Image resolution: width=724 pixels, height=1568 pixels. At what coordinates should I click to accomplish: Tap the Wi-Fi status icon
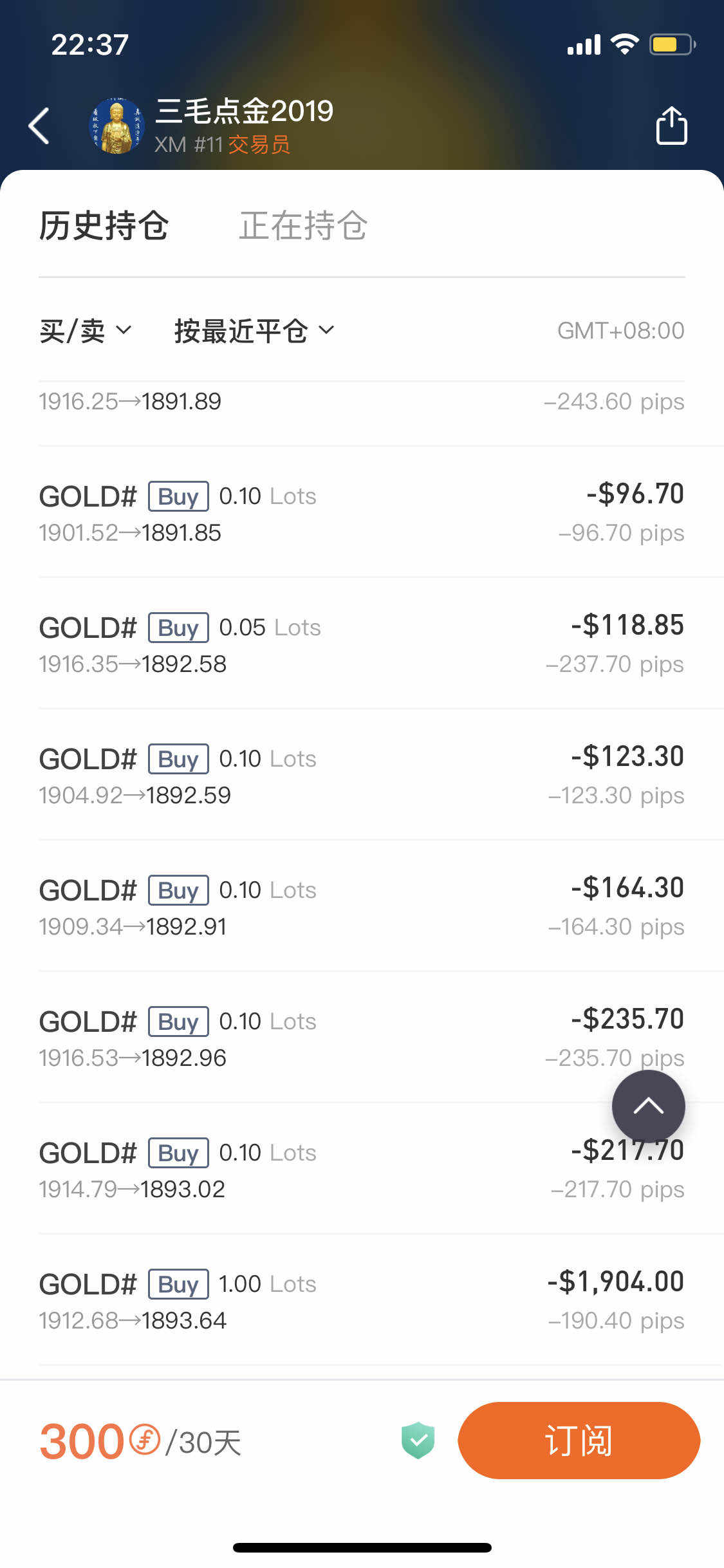pyautogui.click(x=624, y=44)
